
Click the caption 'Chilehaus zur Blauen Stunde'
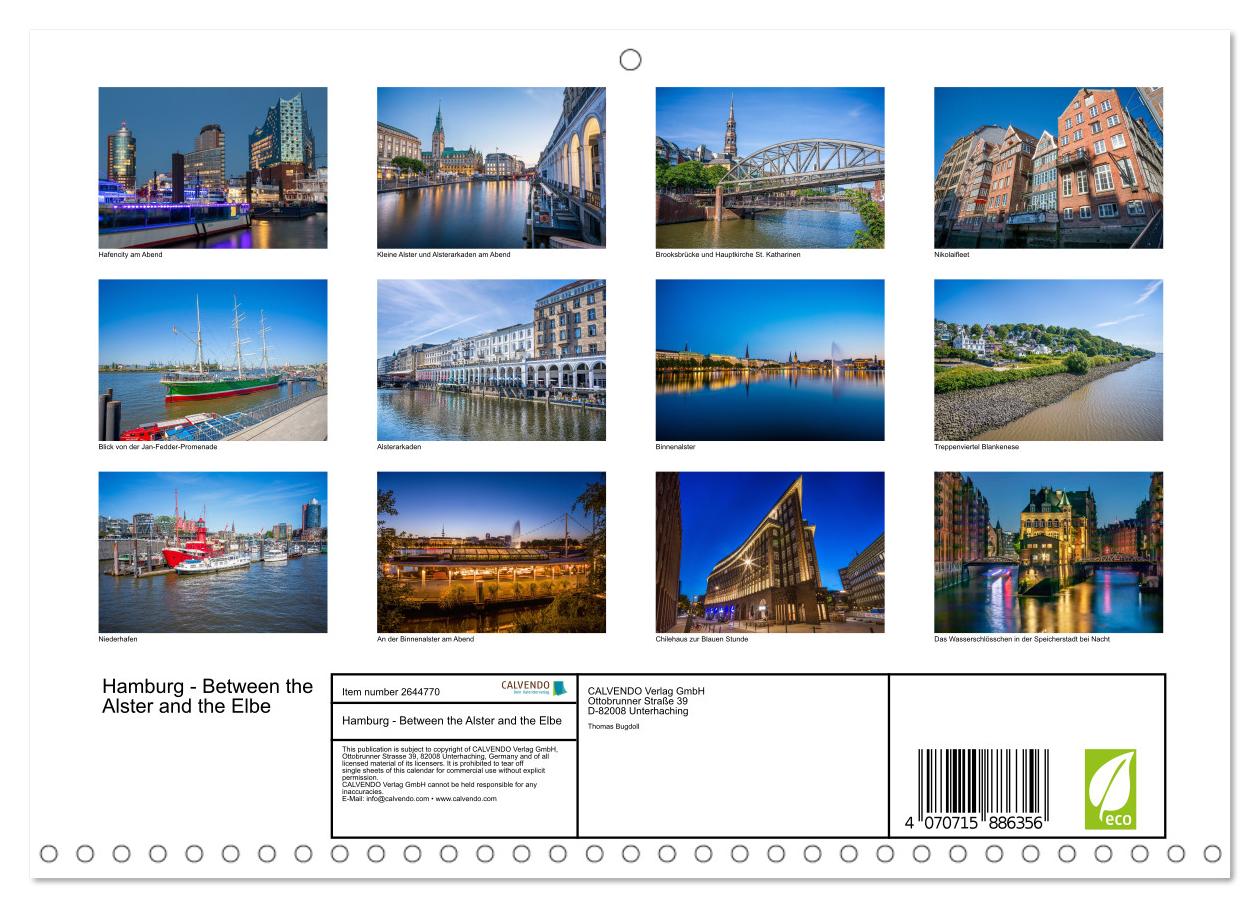click(701, 639)
